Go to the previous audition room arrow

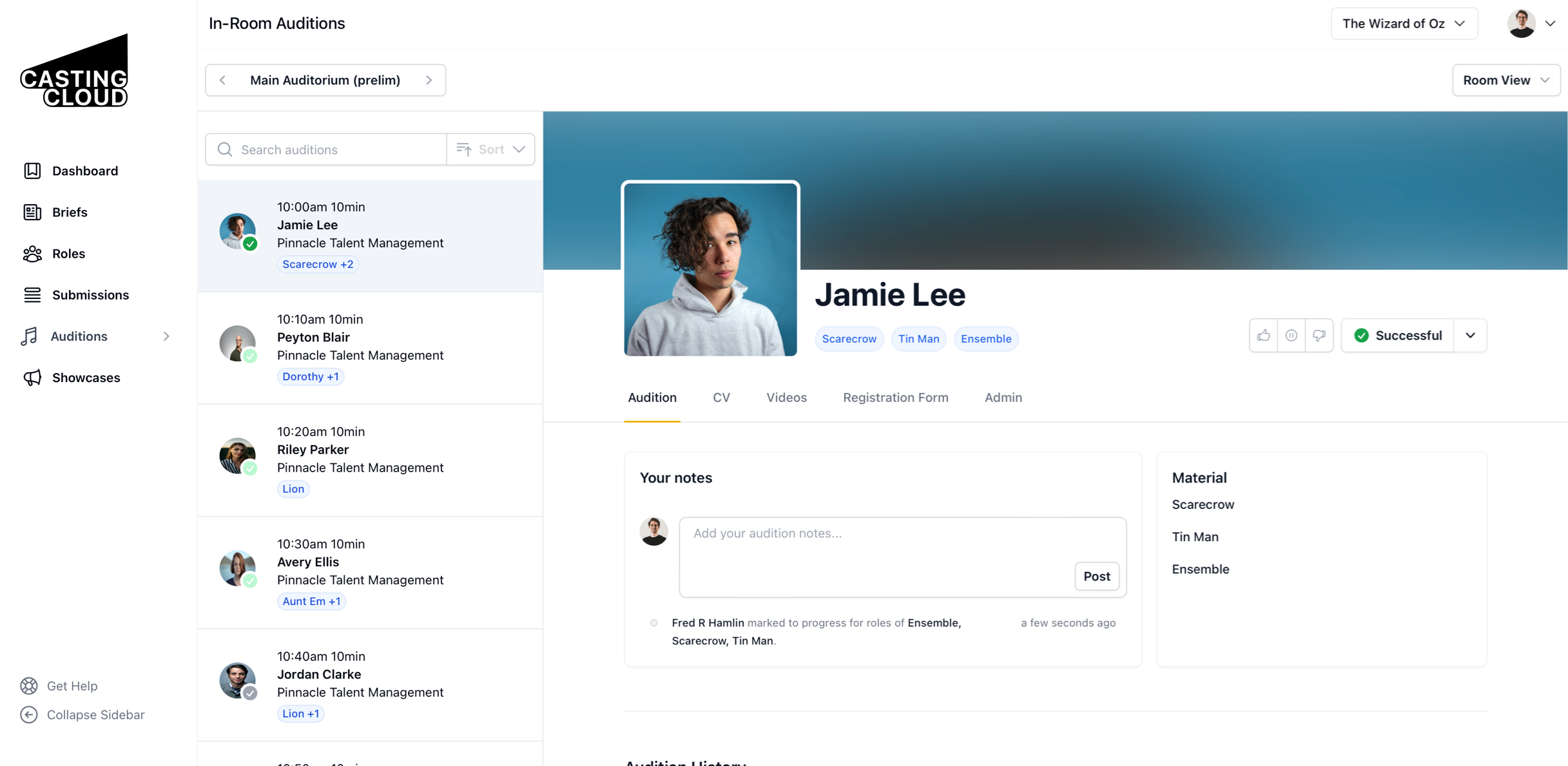[x=223, y=80]
